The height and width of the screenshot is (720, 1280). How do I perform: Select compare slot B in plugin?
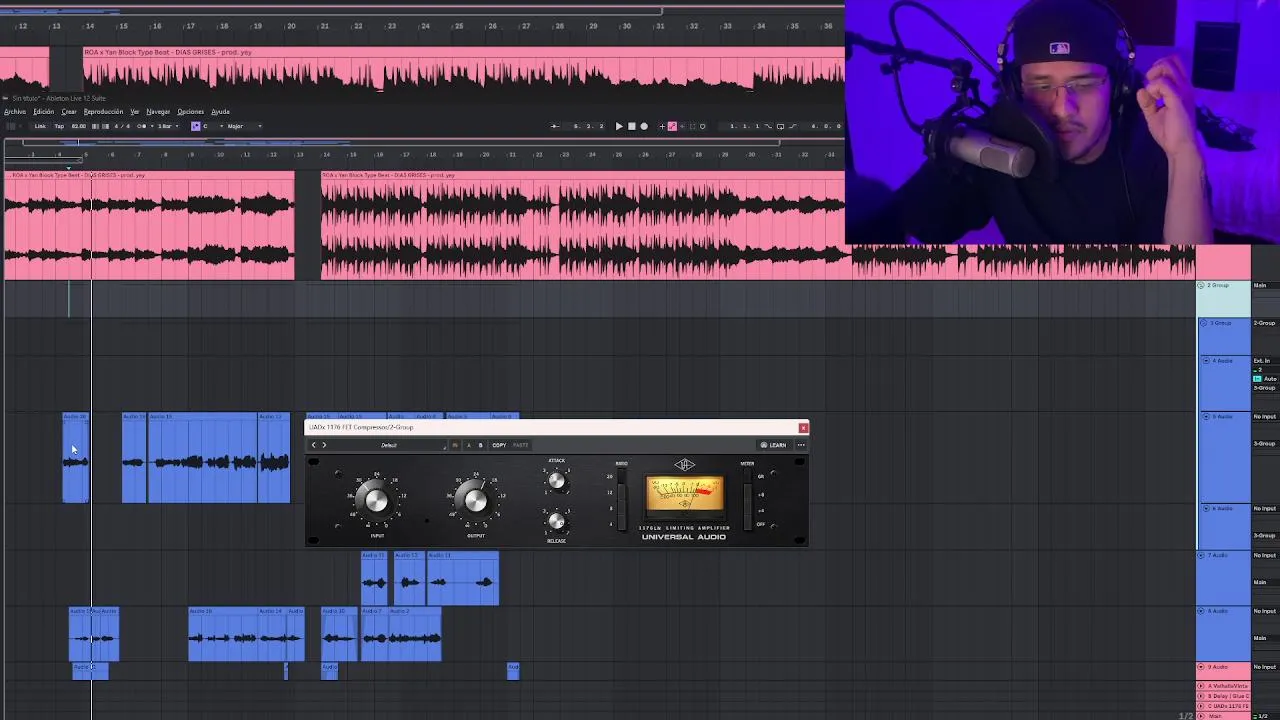[480, 445]
